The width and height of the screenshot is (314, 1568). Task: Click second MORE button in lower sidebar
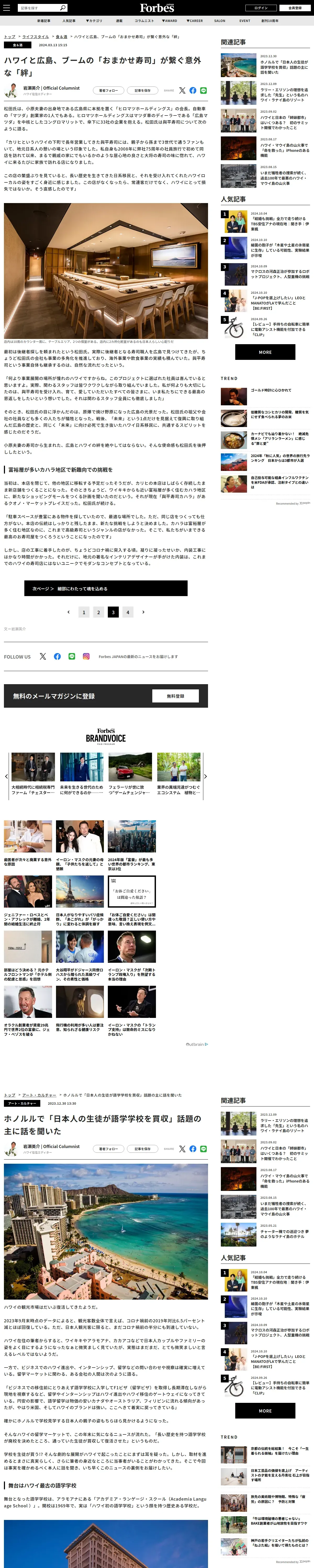(x=265, y=1410)
